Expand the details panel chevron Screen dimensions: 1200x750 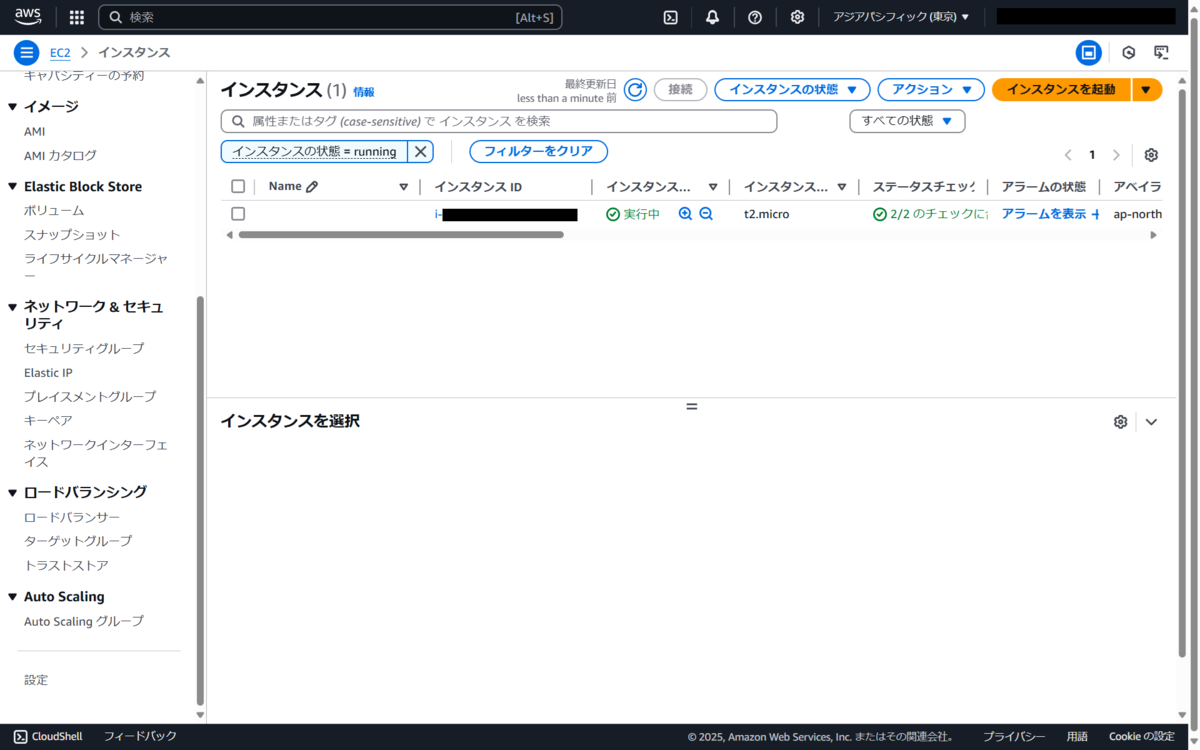coord(1151,422)
